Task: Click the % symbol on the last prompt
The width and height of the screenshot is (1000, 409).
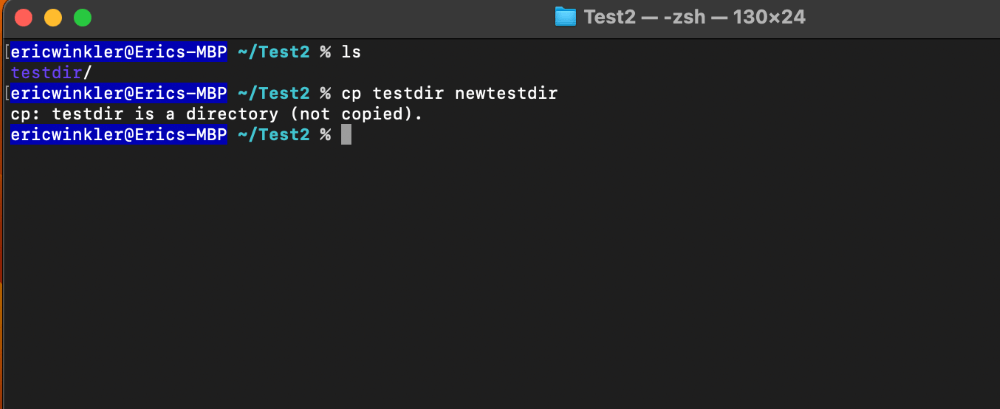Action: pos(325,135)
